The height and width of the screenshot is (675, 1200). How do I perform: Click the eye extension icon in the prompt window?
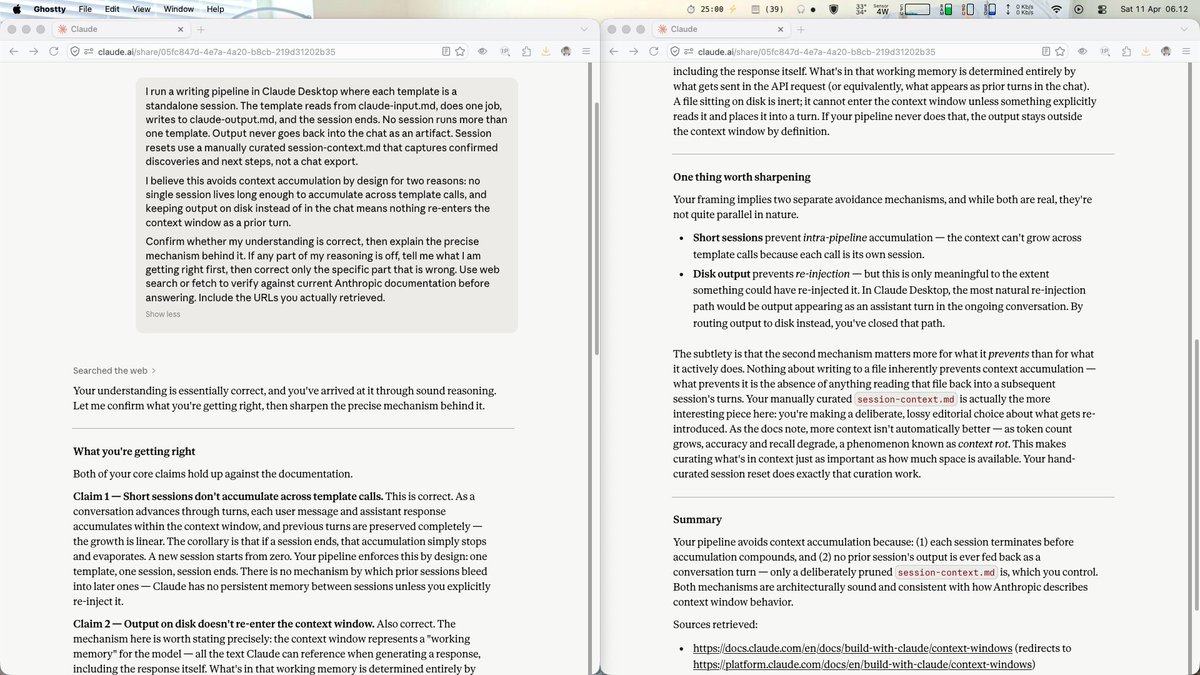(x=482, y=51)
